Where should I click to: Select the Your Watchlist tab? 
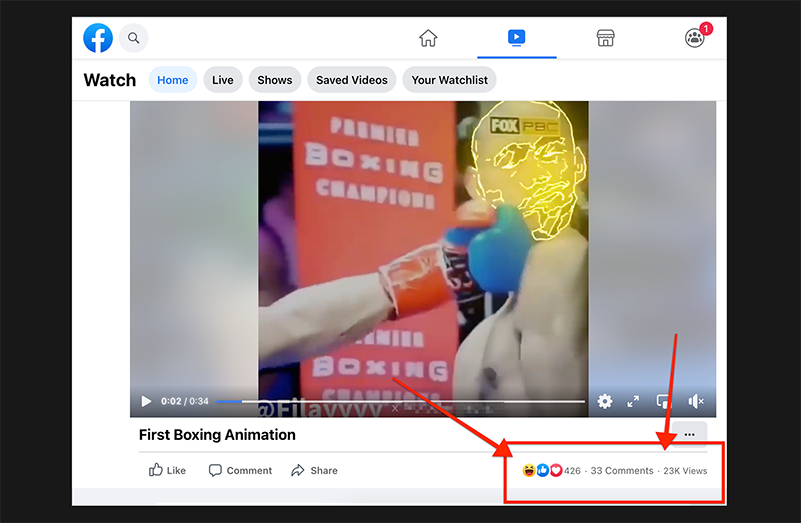coord(450,80)
